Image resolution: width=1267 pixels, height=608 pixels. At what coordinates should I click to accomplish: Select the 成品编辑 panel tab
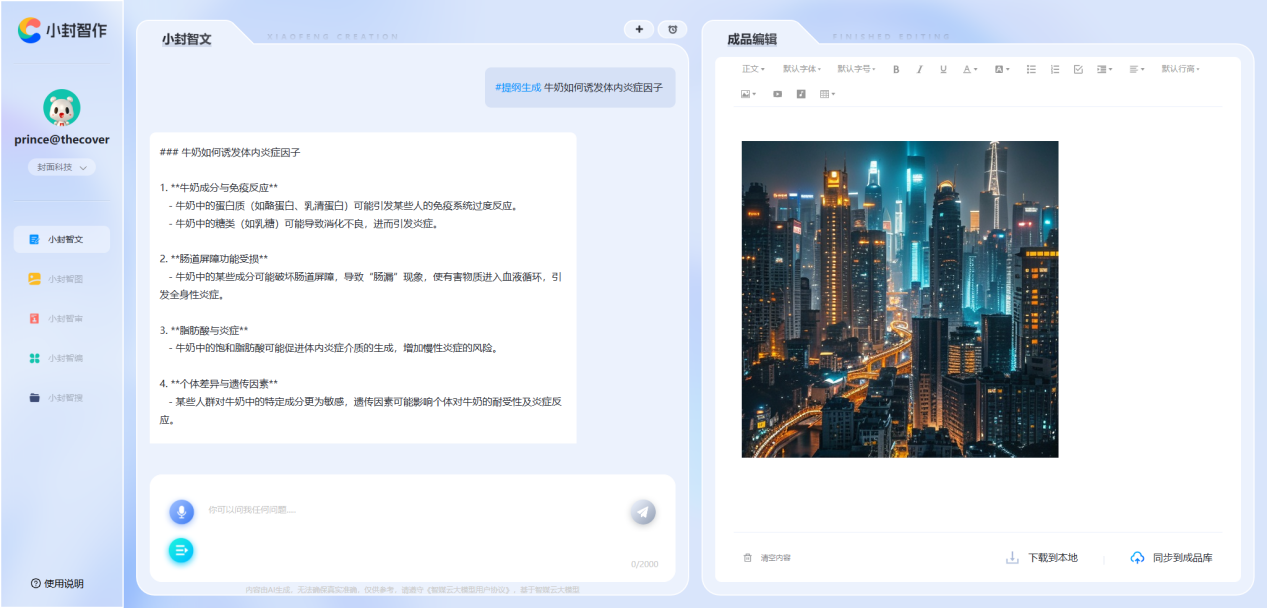coord(752,39)
